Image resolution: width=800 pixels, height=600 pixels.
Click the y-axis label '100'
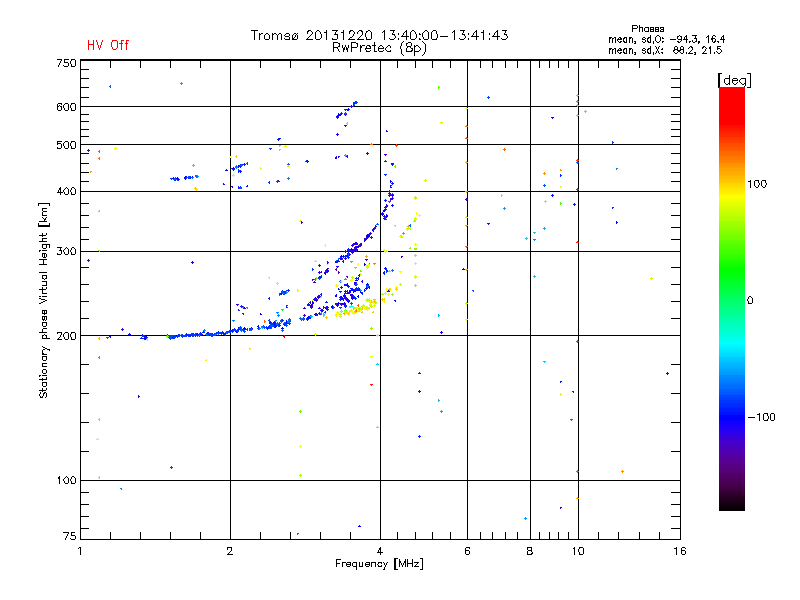coord(66,481)
